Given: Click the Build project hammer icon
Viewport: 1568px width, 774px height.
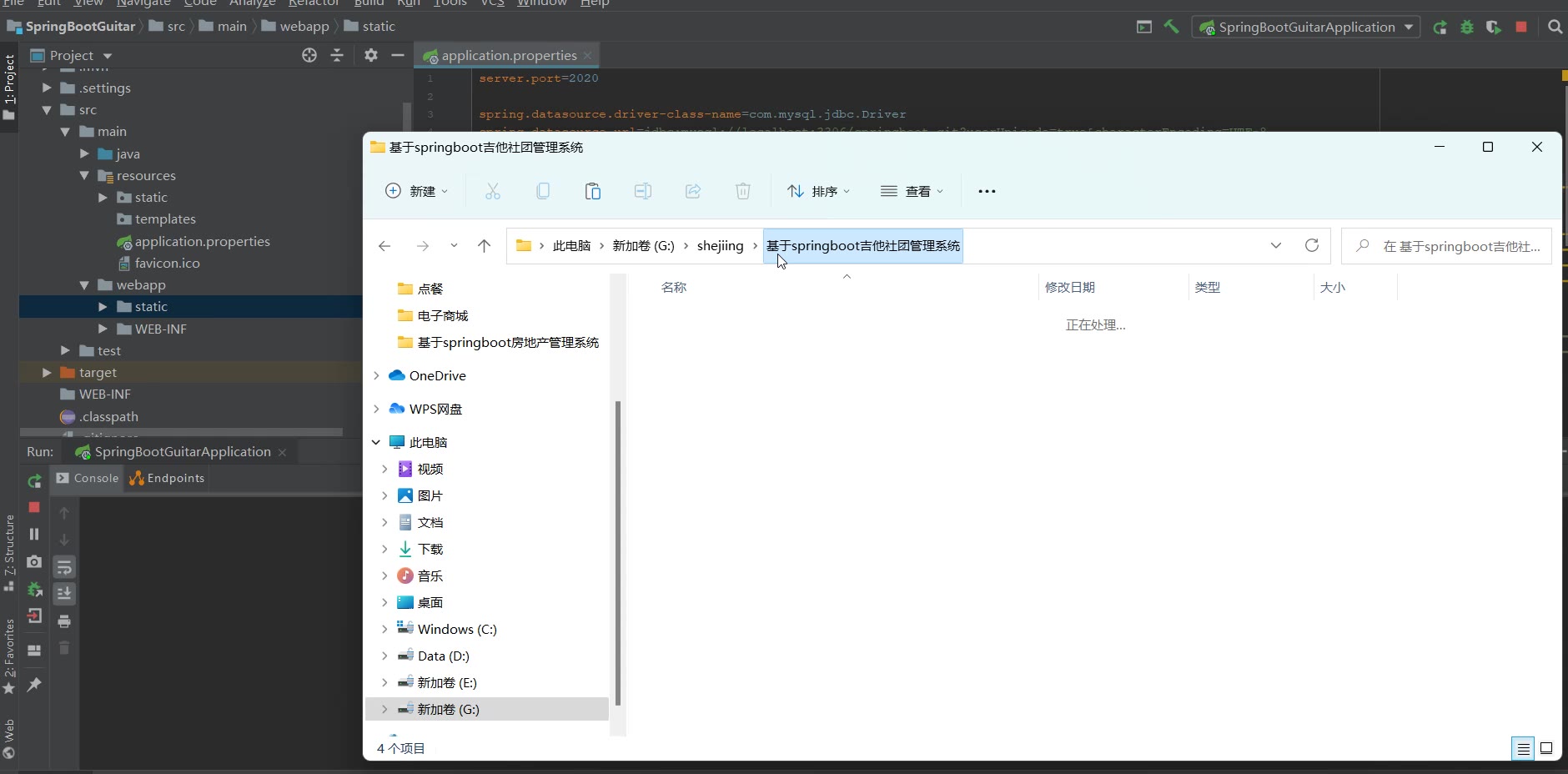Looking at the screenshot, I should 1172,27.
